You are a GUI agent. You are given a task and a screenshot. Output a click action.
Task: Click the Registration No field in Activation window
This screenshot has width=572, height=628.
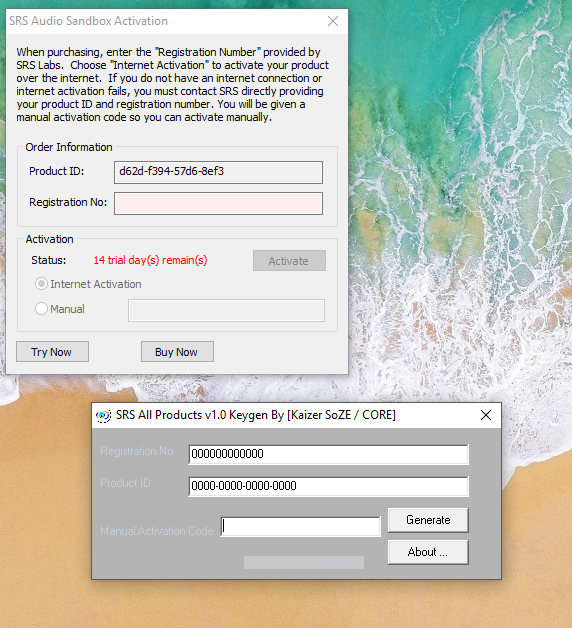[x=218, y=203]
